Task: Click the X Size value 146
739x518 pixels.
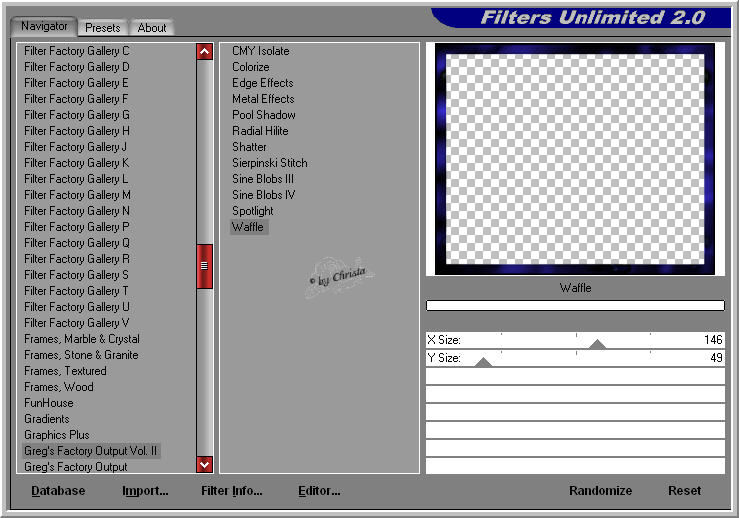Action: pos(713,340)
